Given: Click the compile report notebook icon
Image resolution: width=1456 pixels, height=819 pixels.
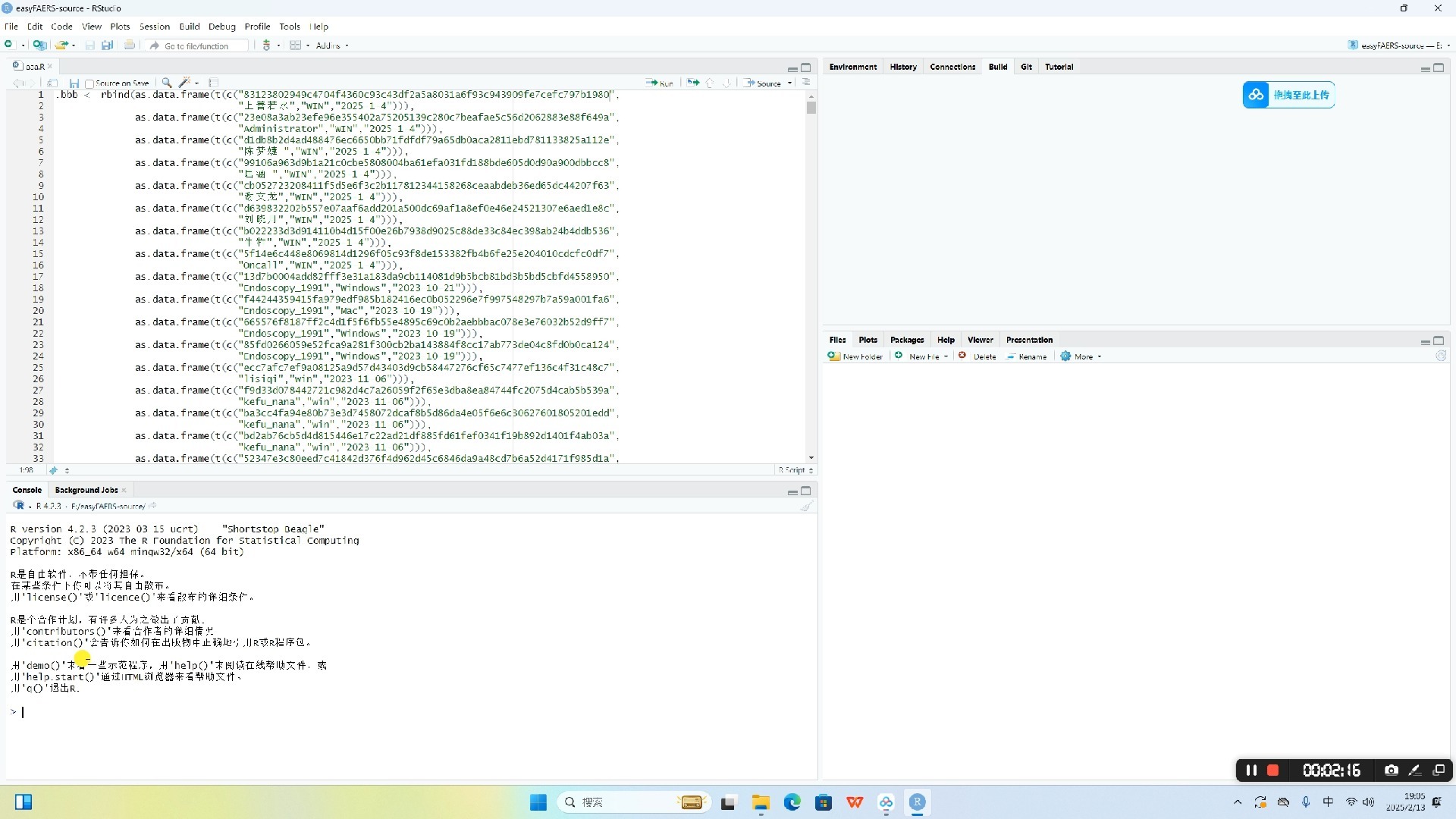Looking at the screenshot, I should click(x=214, y=83).
